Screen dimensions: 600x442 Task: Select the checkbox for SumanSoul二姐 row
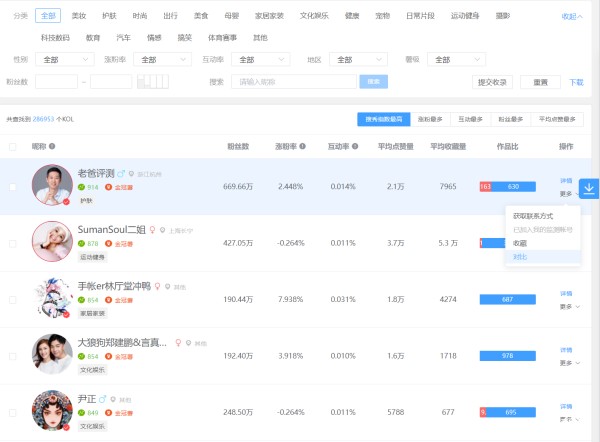pyautogui.click(x=13, y=243)
